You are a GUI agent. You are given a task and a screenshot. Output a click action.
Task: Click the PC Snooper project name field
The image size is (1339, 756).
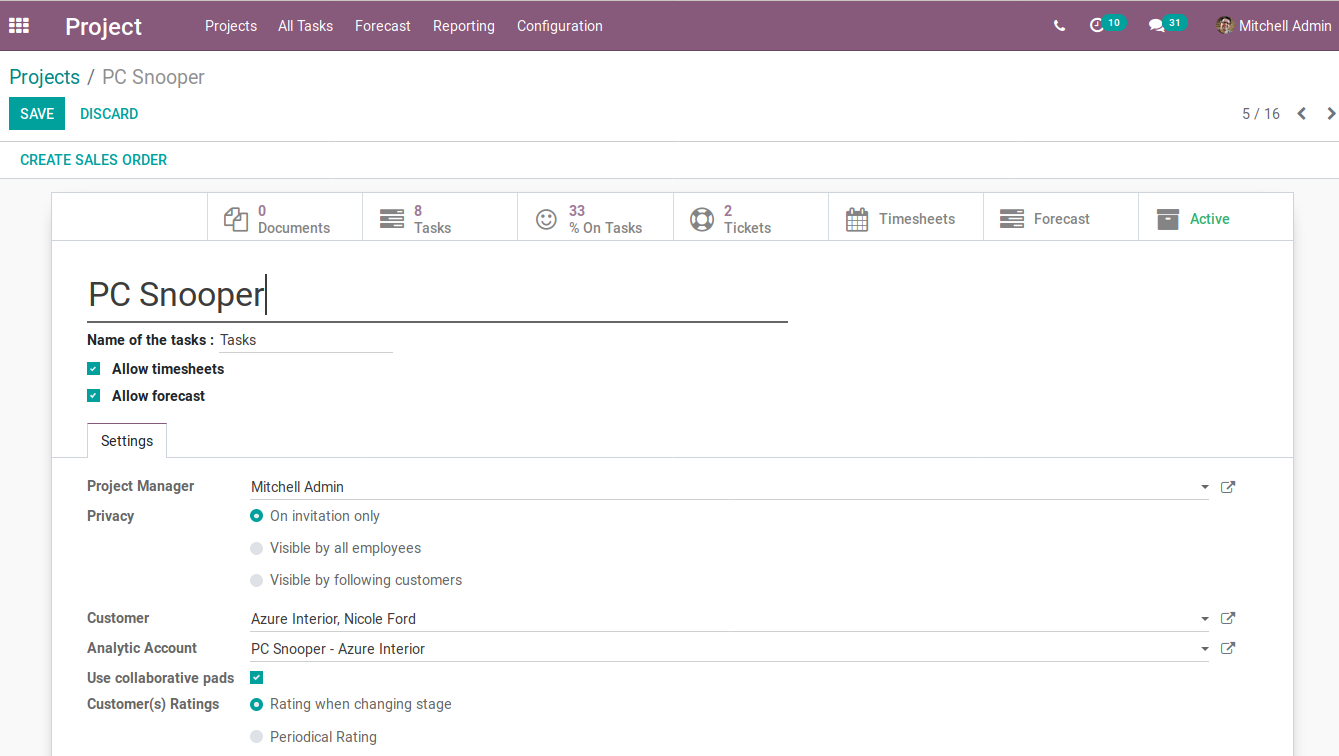437,295
